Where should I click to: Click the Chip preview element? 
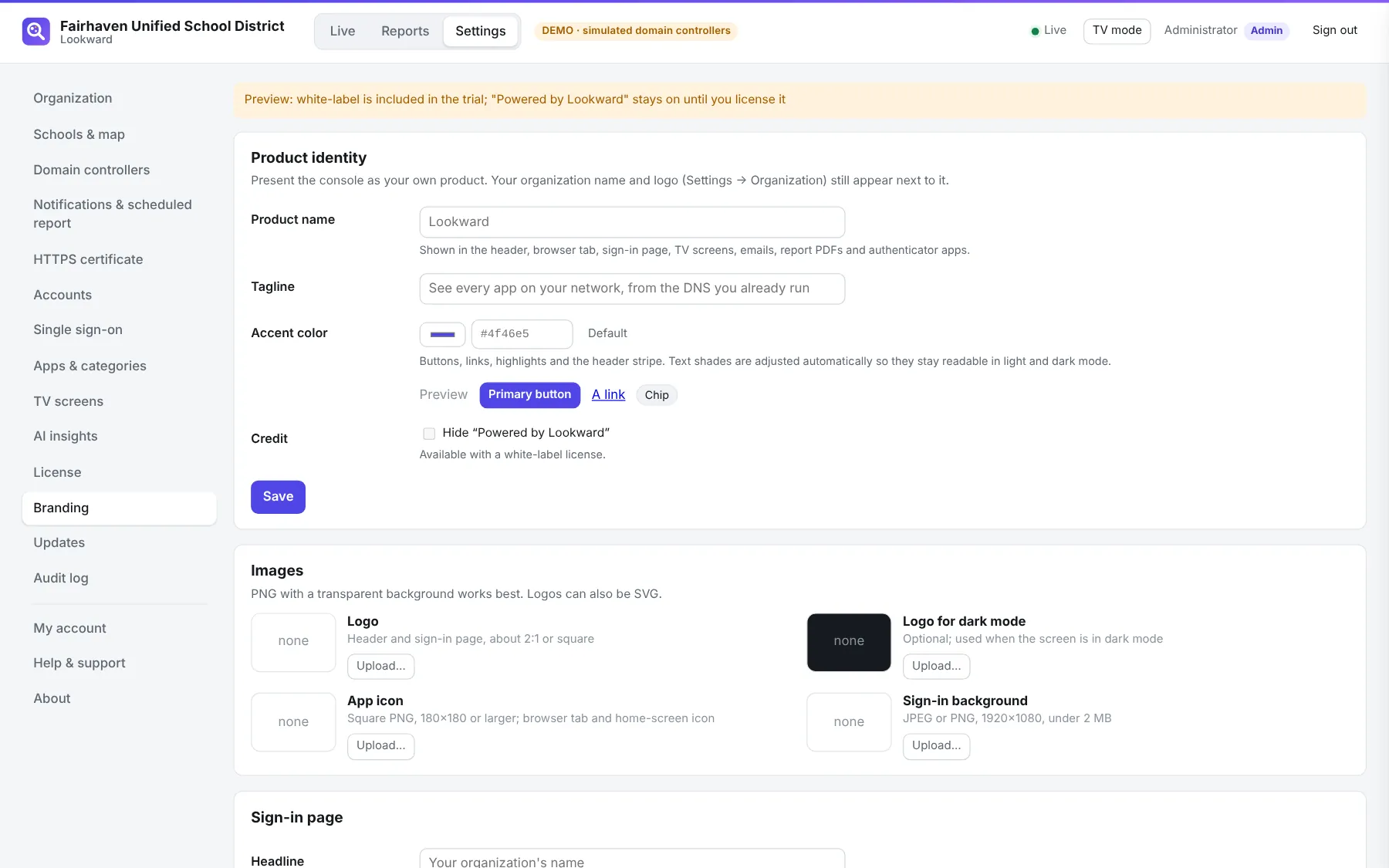point(657,395)
